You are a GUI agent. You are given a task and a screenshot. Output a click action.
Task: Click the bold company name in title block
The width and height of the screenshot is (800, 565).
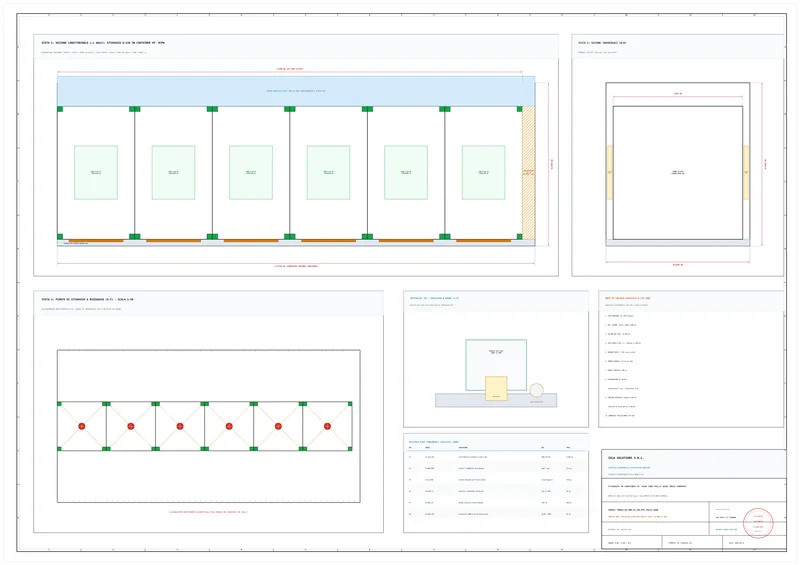point(626,458)
